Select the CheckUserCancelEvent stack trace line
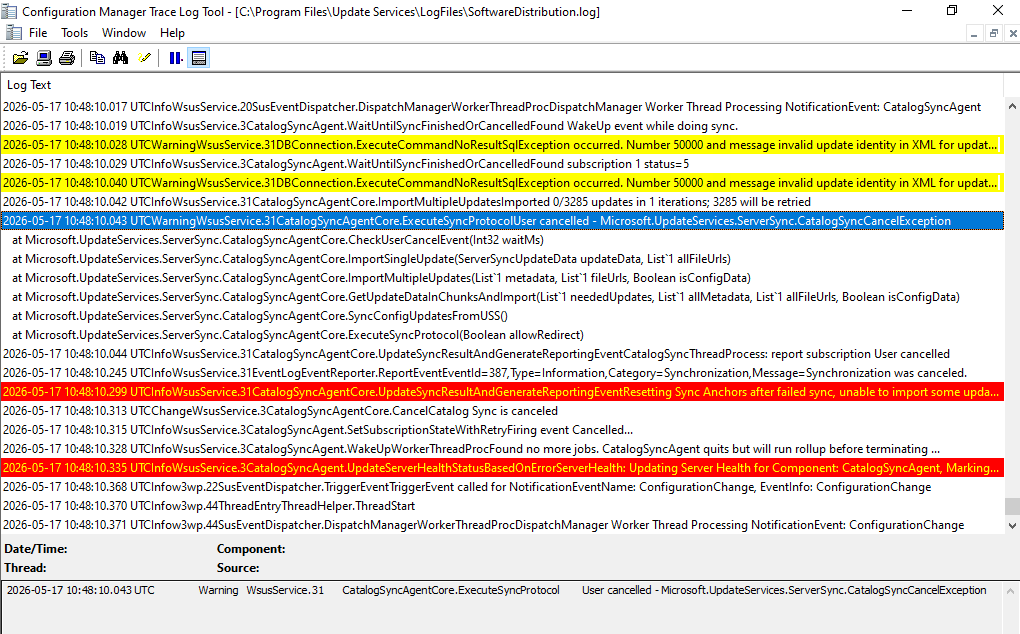This screenshot has height=634, width=1020. 502,240
